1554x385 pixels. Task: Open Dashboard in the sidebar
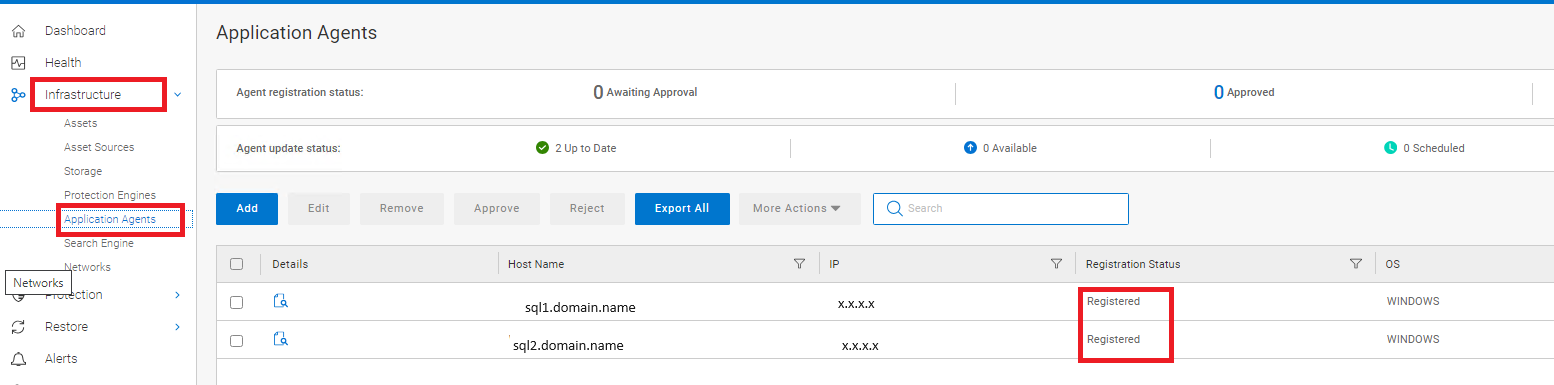point(75,31)
